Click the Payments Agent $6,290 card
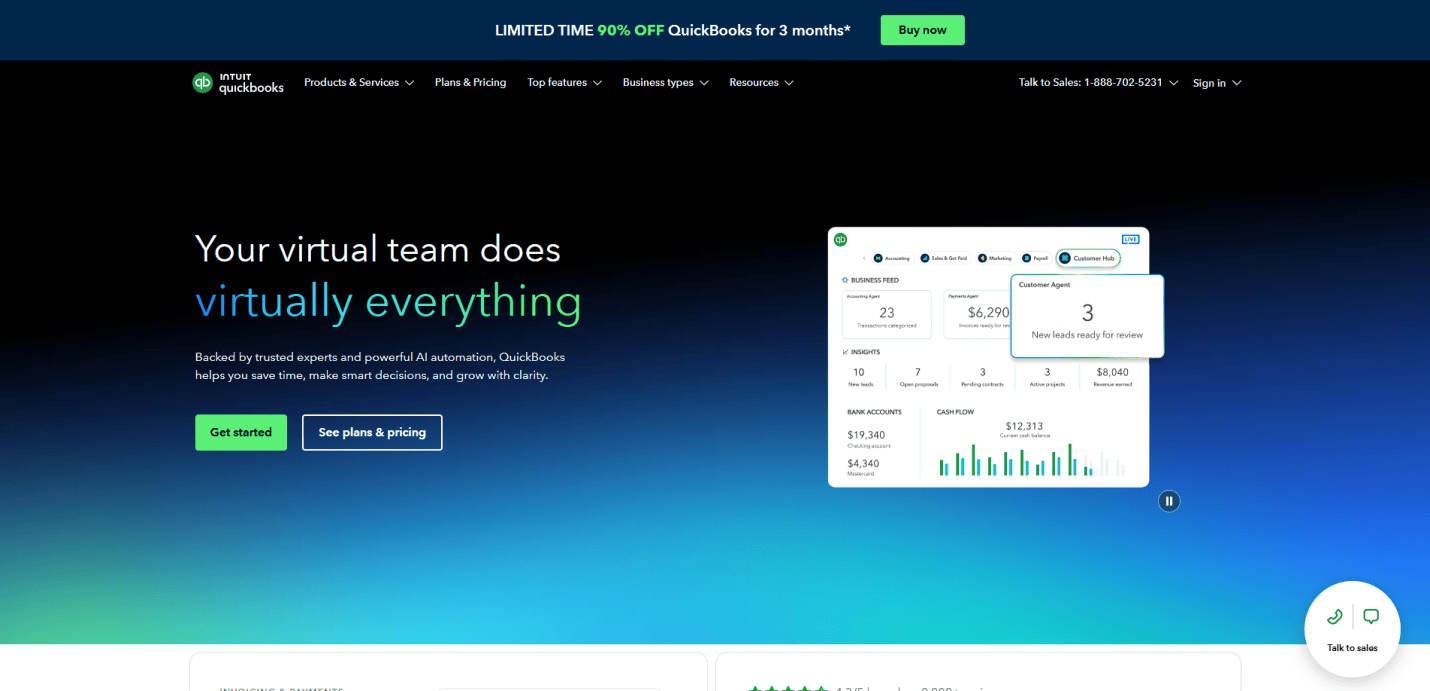Viewport: 1430px width, 691px height. coord(978,314)
